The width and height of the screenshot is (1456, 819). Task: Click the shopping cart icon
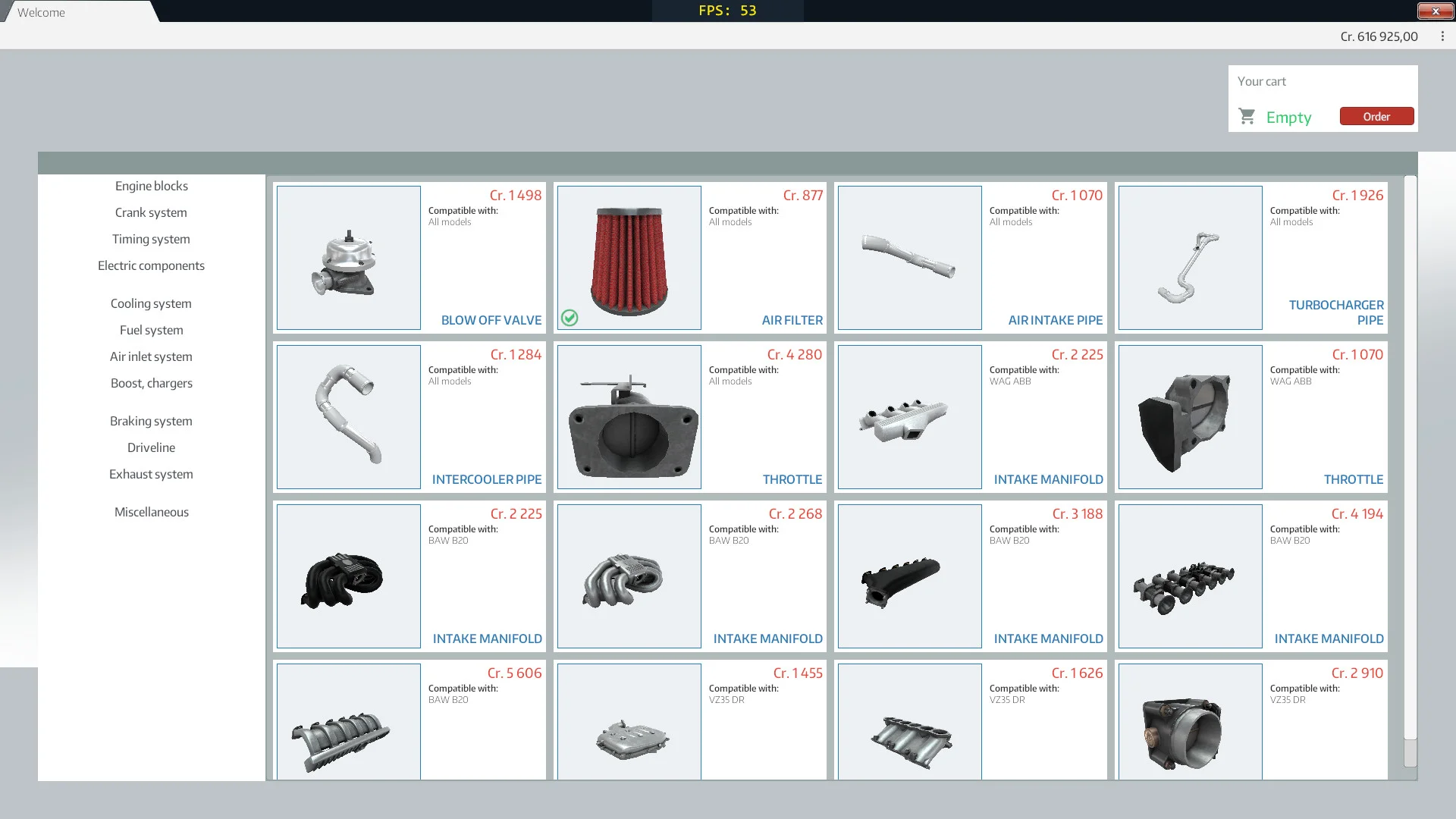pyautogui.click(x=1247, y=116)
